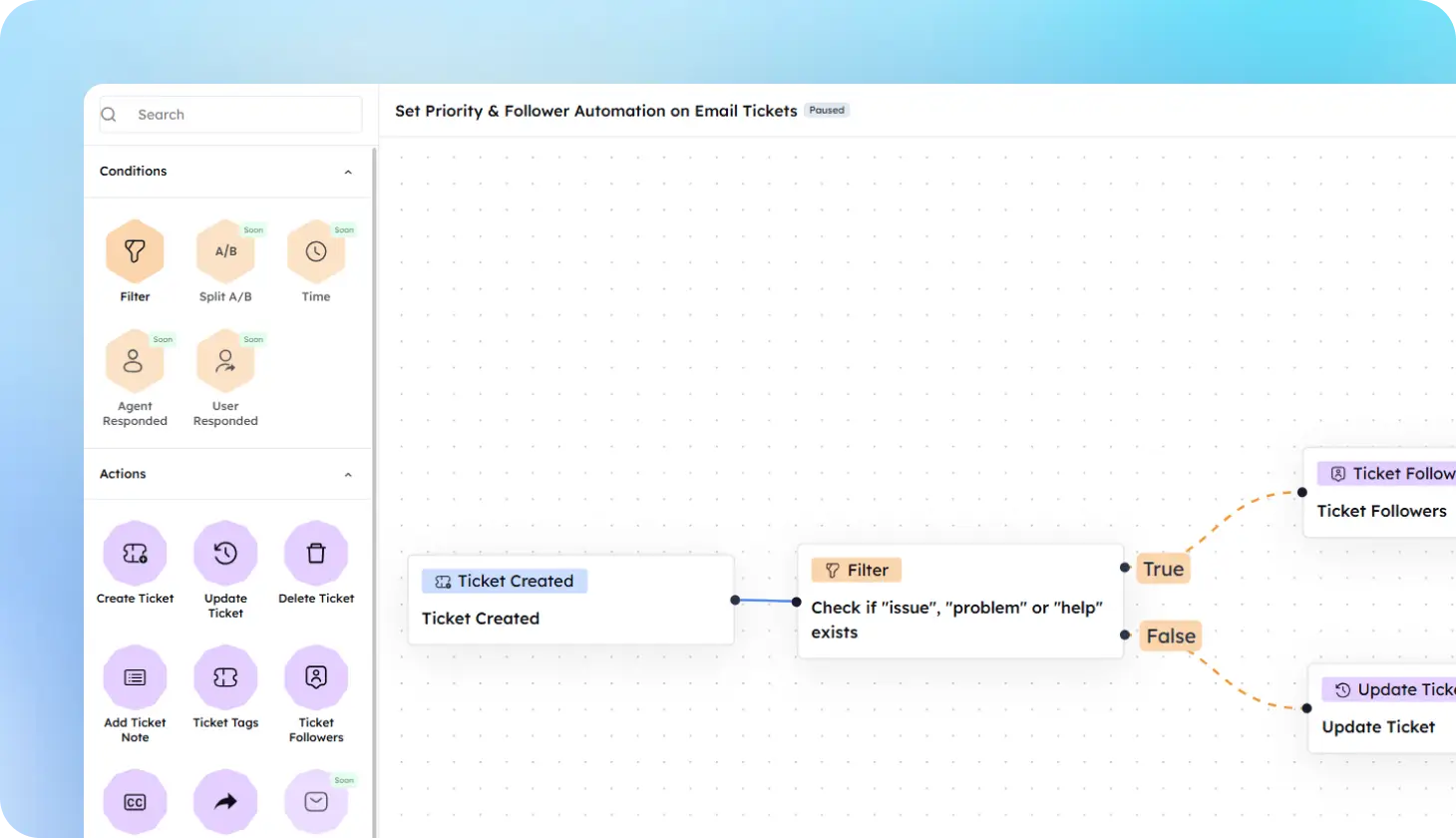Click the Soon badge on Agent Responded

coord(163,340)
